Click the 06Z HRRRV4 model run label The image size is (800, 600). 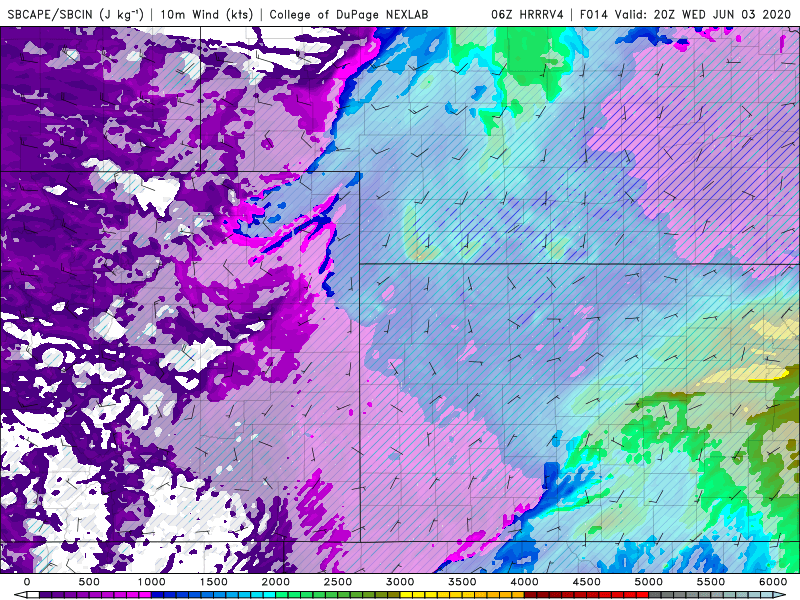[x=527, y=14]
